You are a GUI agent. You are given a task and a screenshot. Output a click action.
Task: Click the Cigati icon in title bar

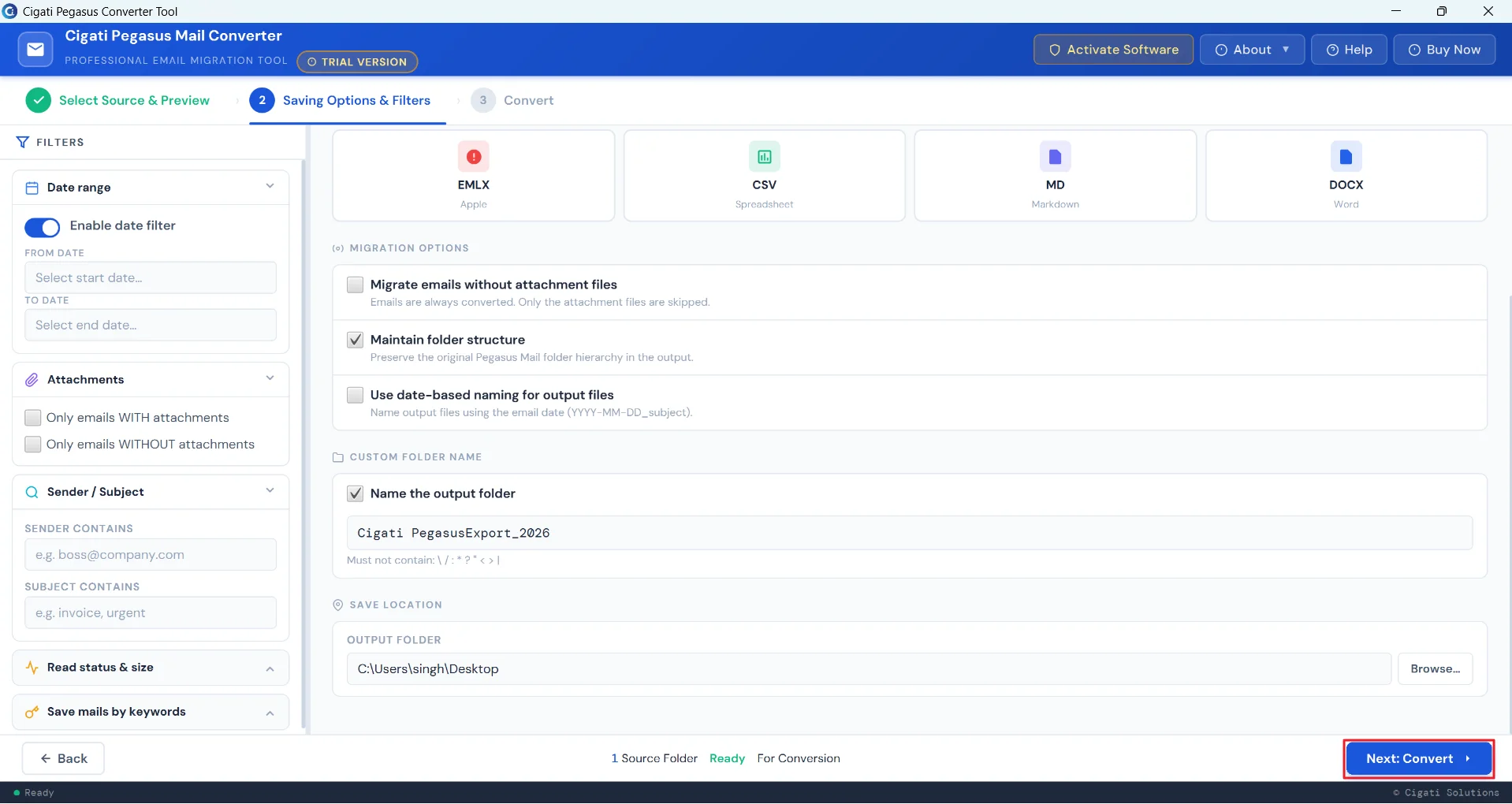click(10, 11)
